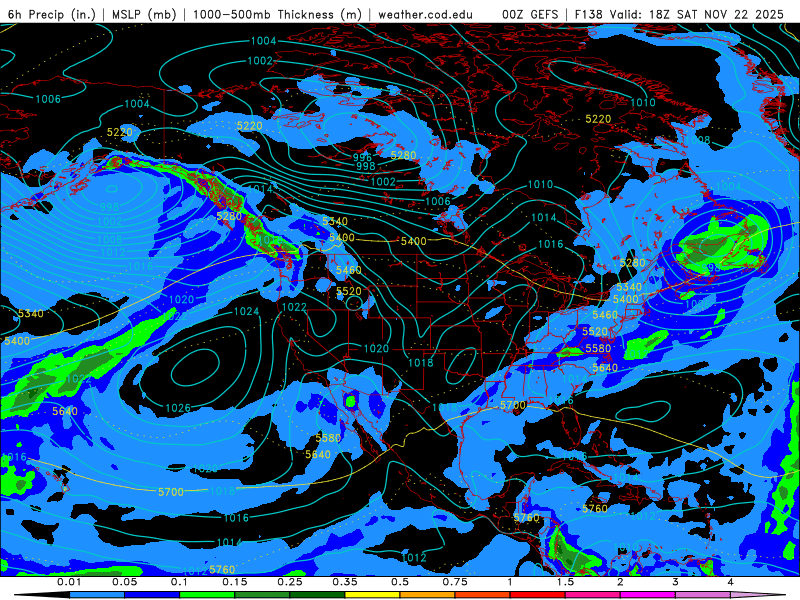Image resolution: width=800 pixels, height=600 pixels.
Task: Click the '0.15' legend value
Action: (x=235, y=582)
